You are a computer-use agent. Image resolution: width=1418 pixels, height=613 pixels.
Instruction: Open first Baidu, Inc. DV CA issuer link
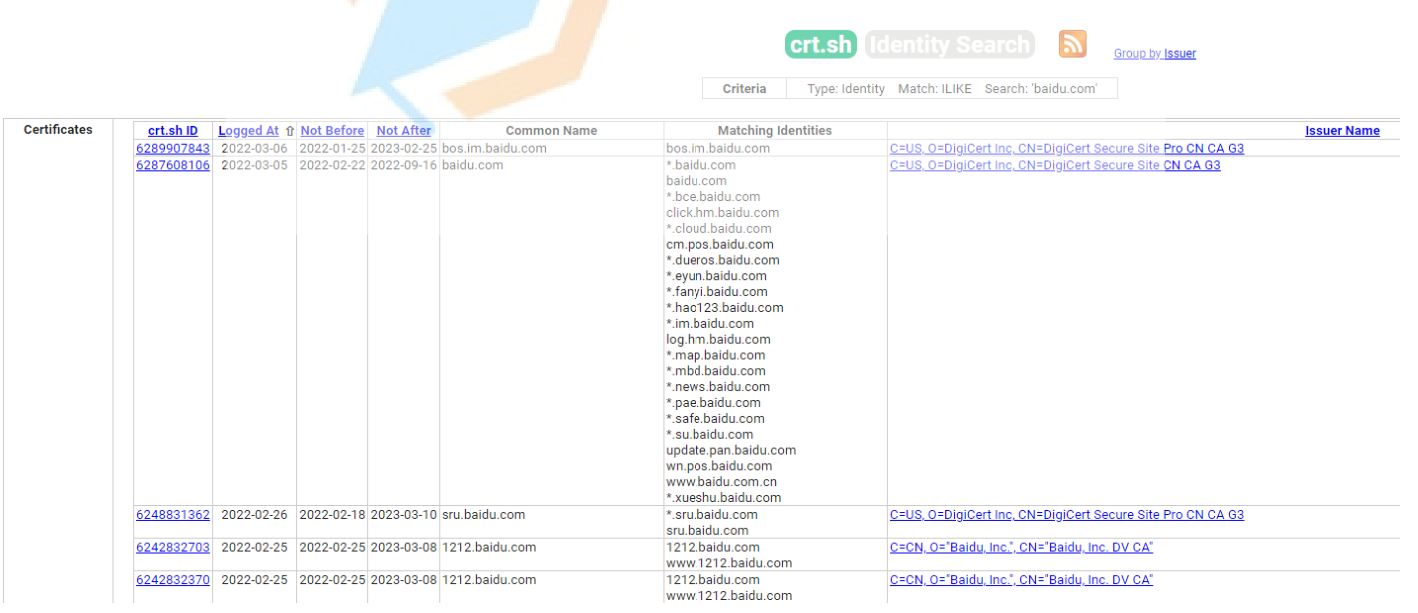pos(1021,547)
